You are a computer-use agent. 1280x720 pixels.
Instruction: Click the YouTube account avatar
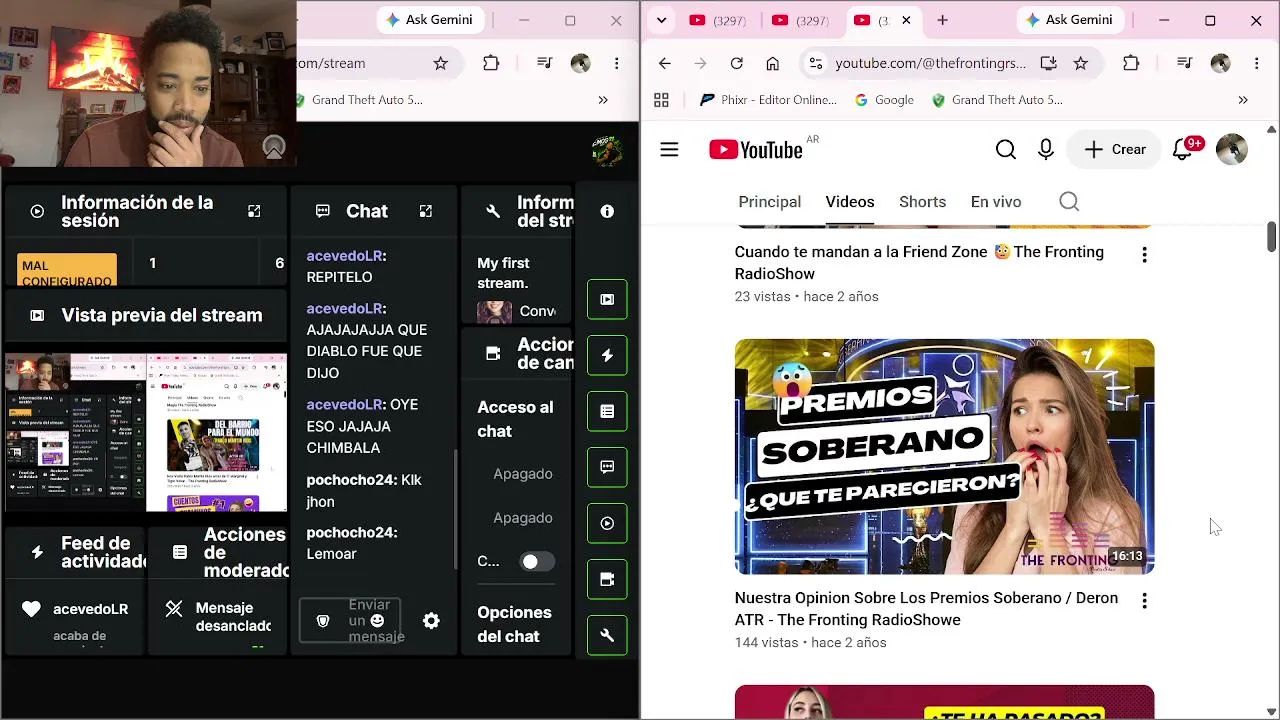pos(1232,150)
